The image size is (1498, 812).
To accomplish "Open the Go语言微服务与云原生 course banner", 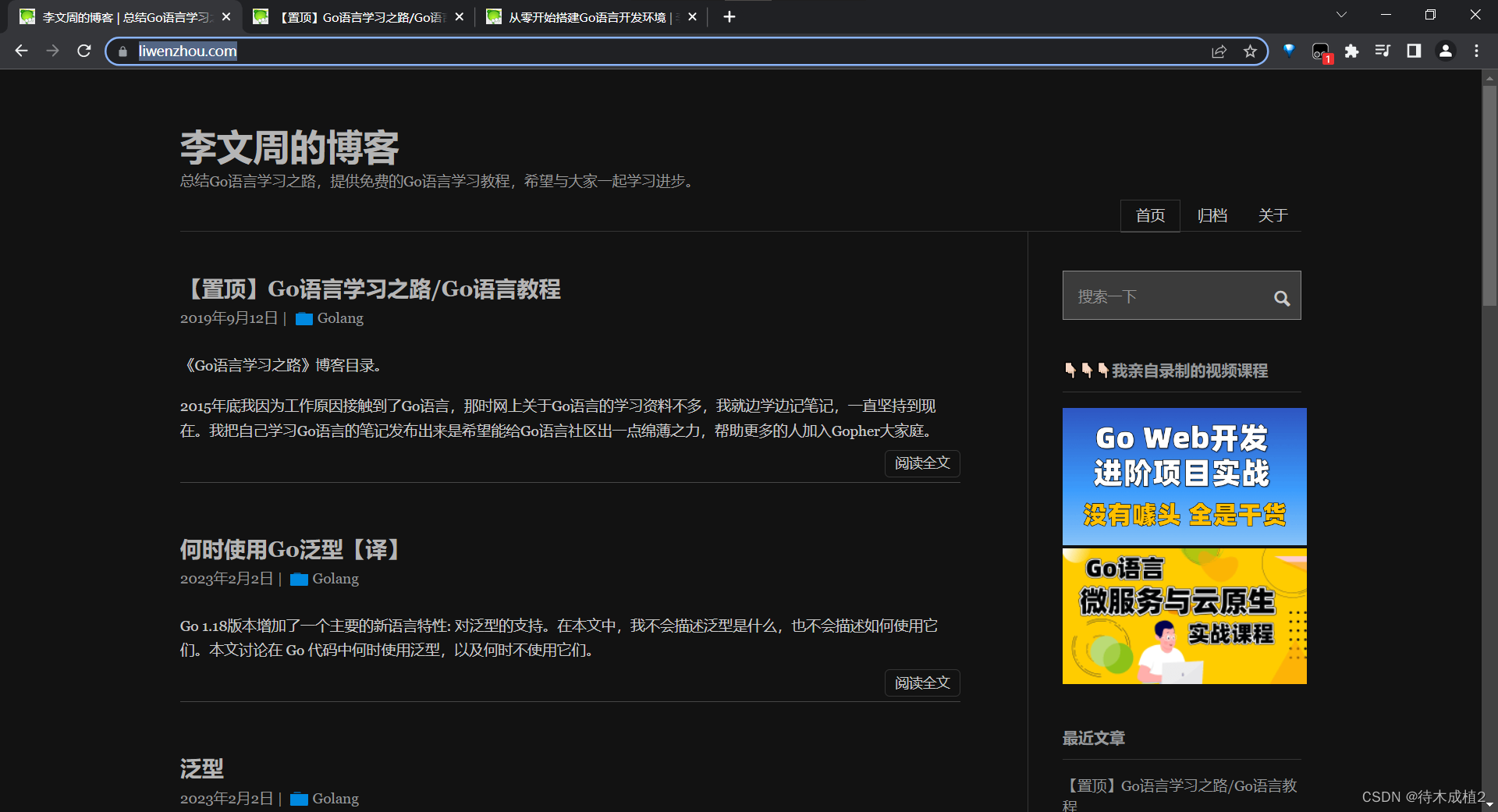I will point(1184,616).
